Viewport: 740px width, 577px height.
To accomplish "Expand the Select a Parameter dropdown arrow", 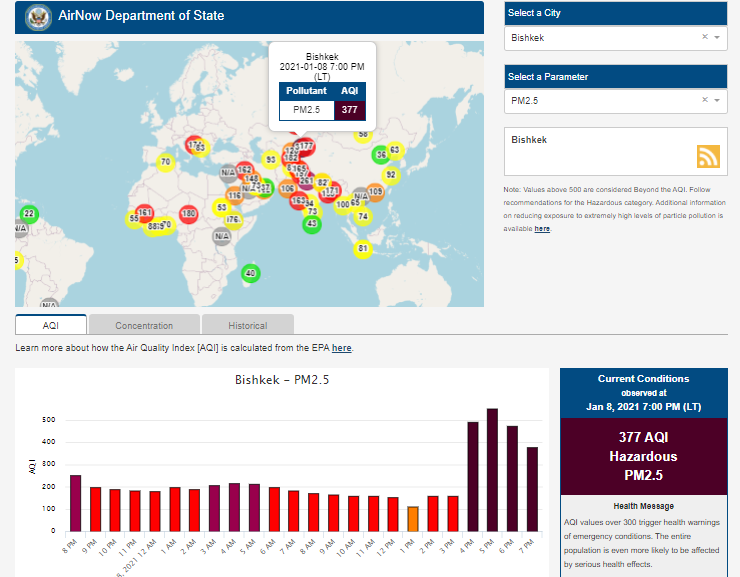I will 718,100.
